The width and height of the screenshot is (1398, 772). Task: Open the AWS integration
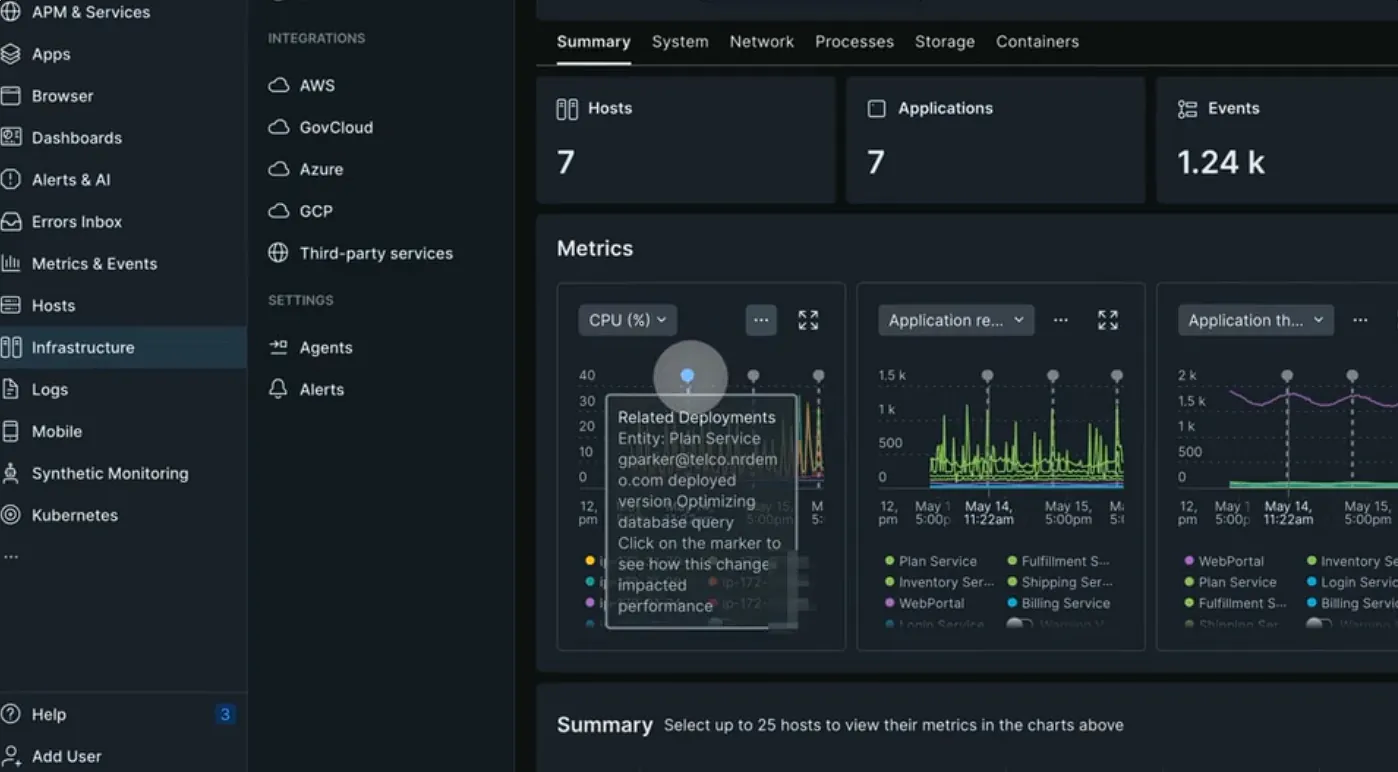click(x=317, y=86)
